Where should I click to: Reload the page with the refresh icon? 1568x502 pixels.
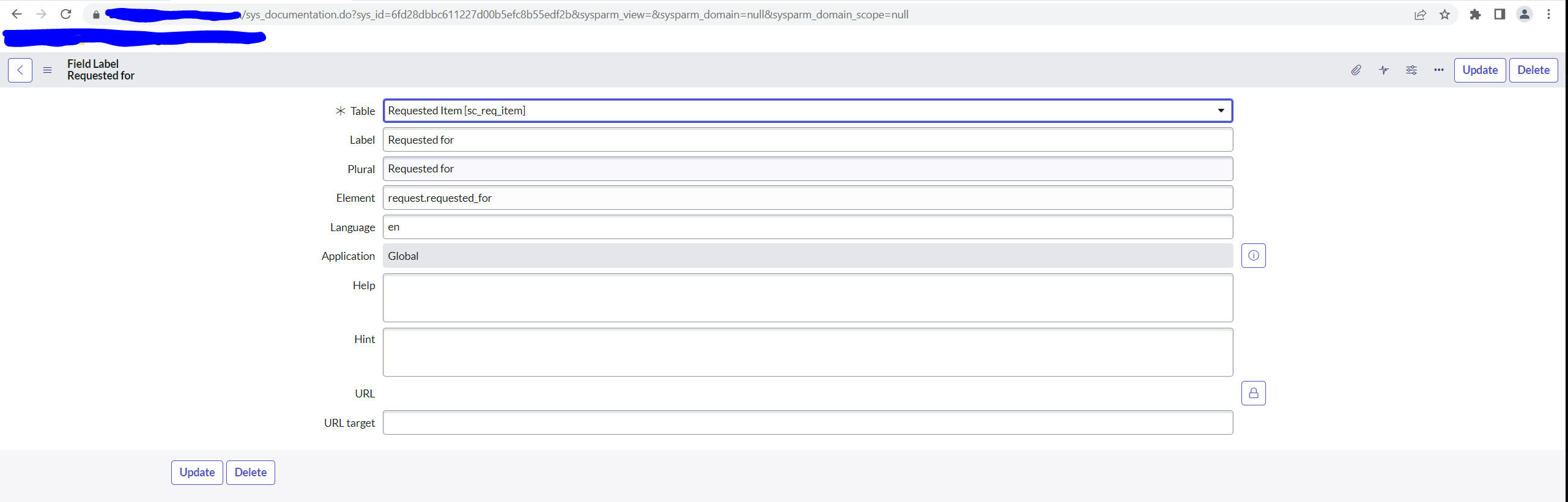point(66,14)
